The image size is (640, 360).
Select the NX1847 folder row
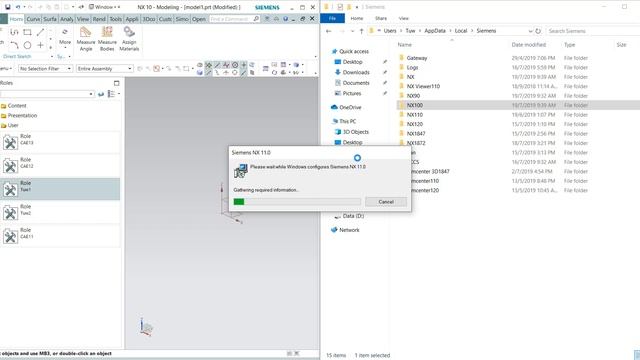(518, 133)
